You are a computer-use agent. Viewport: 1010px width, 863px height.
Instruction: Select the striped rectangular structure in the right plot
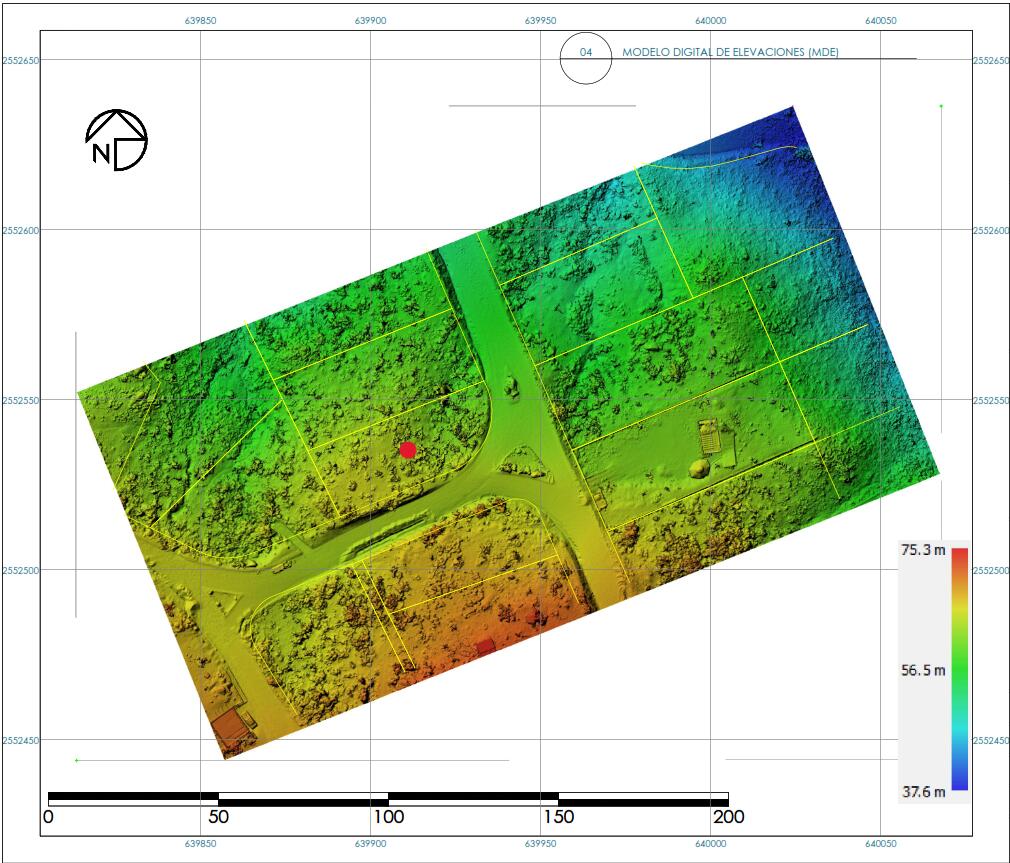point(710,437)
